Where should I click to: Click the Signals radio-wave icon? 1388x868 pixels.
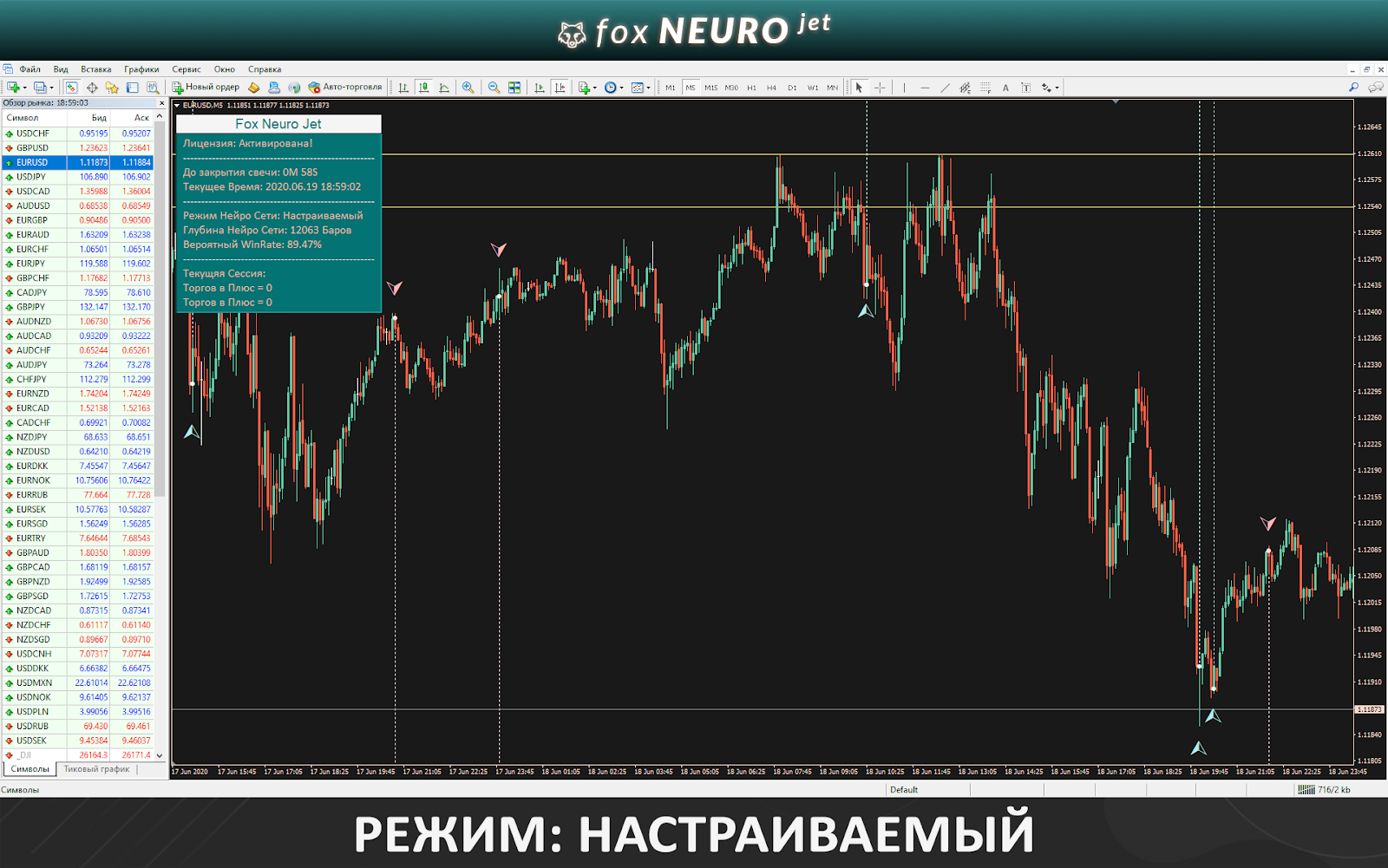tap(294, 88)
